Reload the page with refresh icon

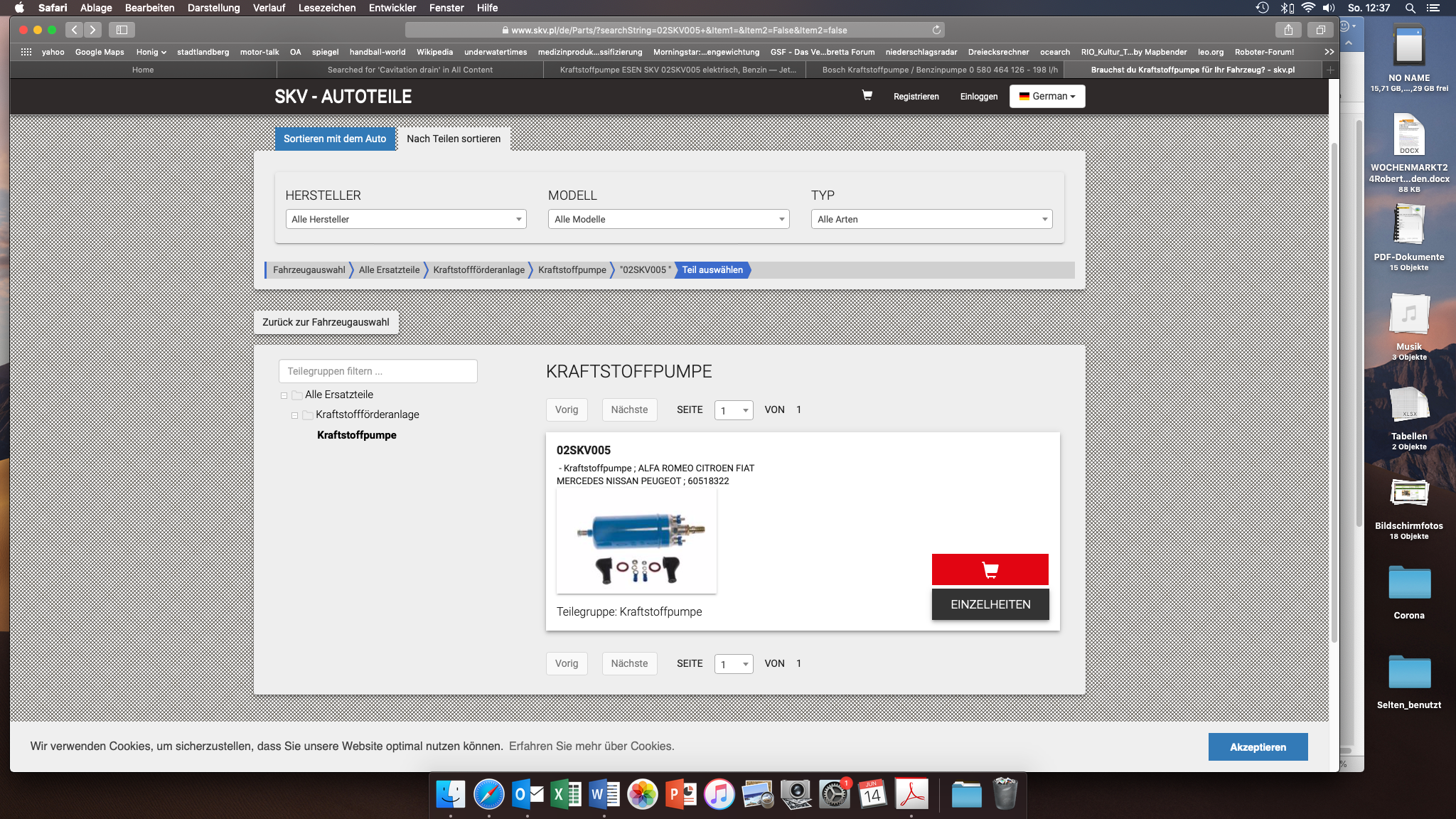936,30
